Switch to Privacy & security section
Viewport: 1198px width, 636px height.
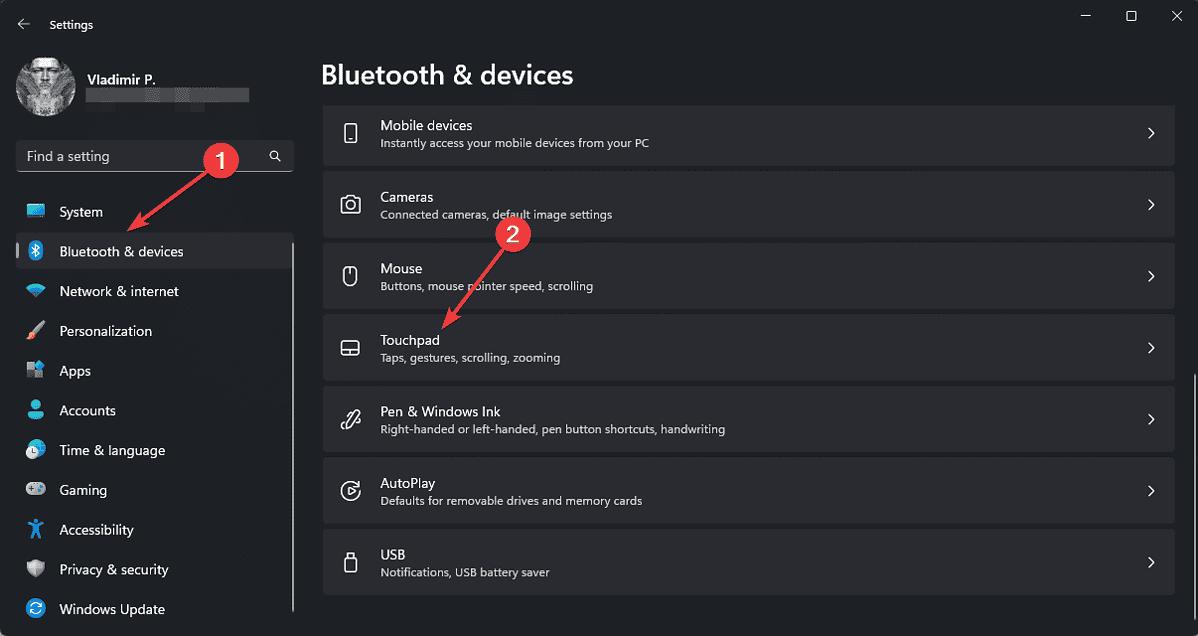point(113,569)
